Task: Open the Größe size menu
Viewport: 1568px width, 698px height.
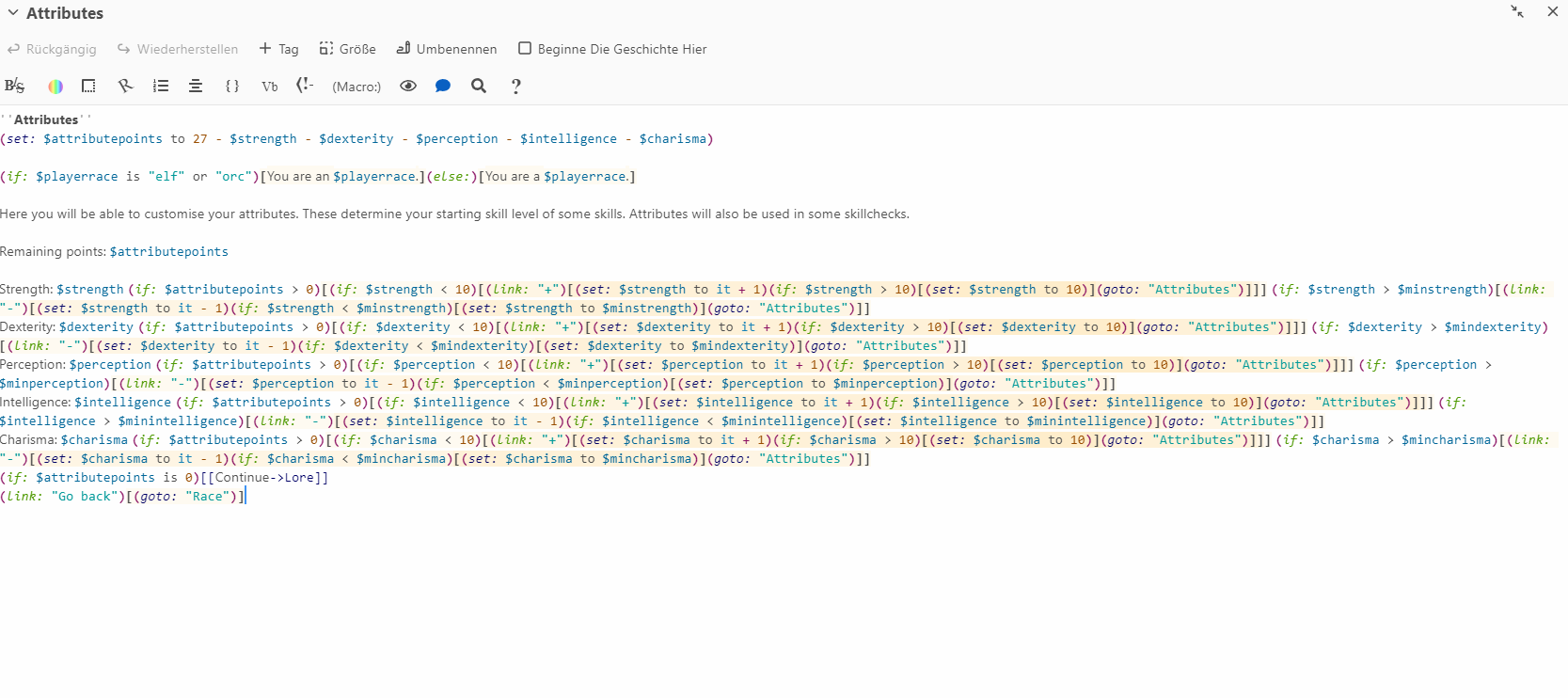Action: [347, 49]
